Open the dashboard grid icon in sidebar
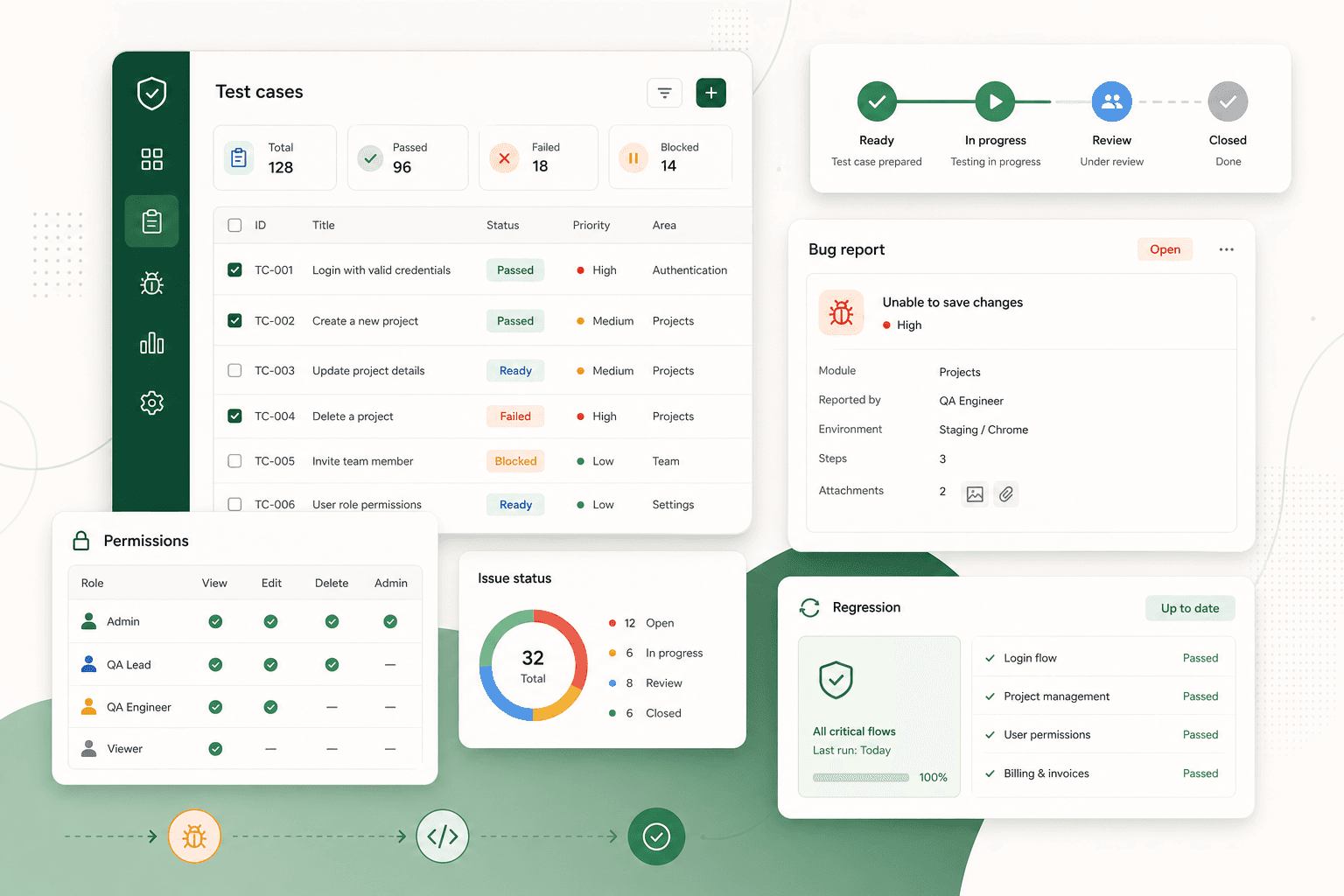This screenshot has height=896, width=1344. (152, 159)
